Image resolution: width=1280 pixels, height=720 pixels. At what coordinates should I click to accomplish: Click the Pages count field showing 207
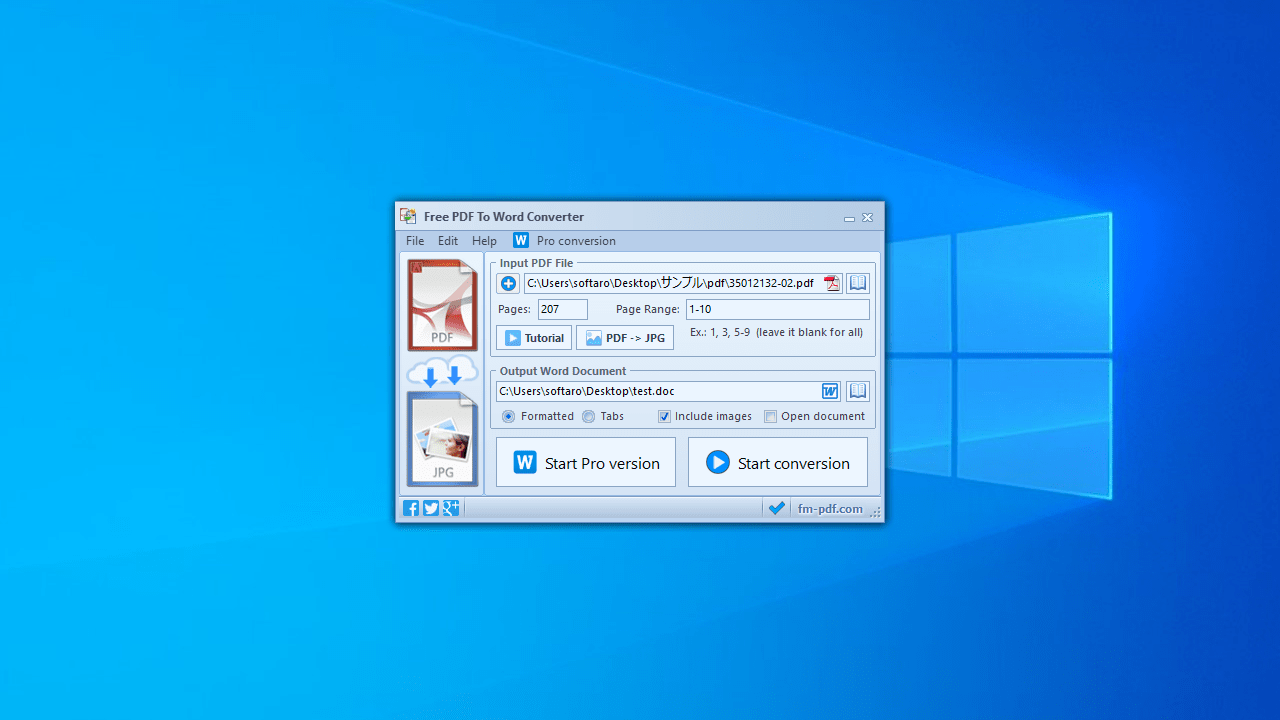point(563,310)
